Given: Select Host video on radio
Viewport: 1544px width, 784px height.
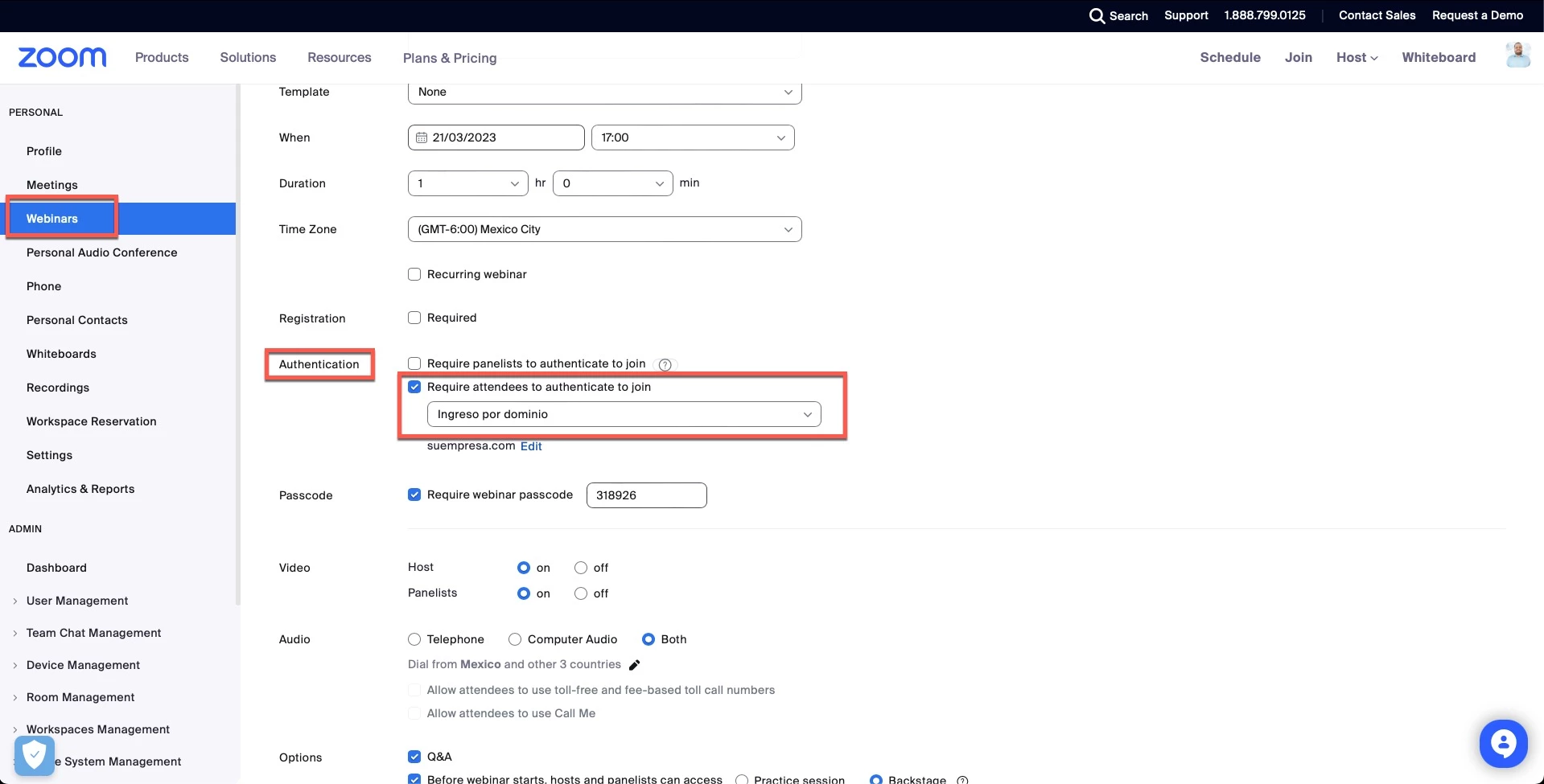Looking at the screenshot, I should point(524,568).
